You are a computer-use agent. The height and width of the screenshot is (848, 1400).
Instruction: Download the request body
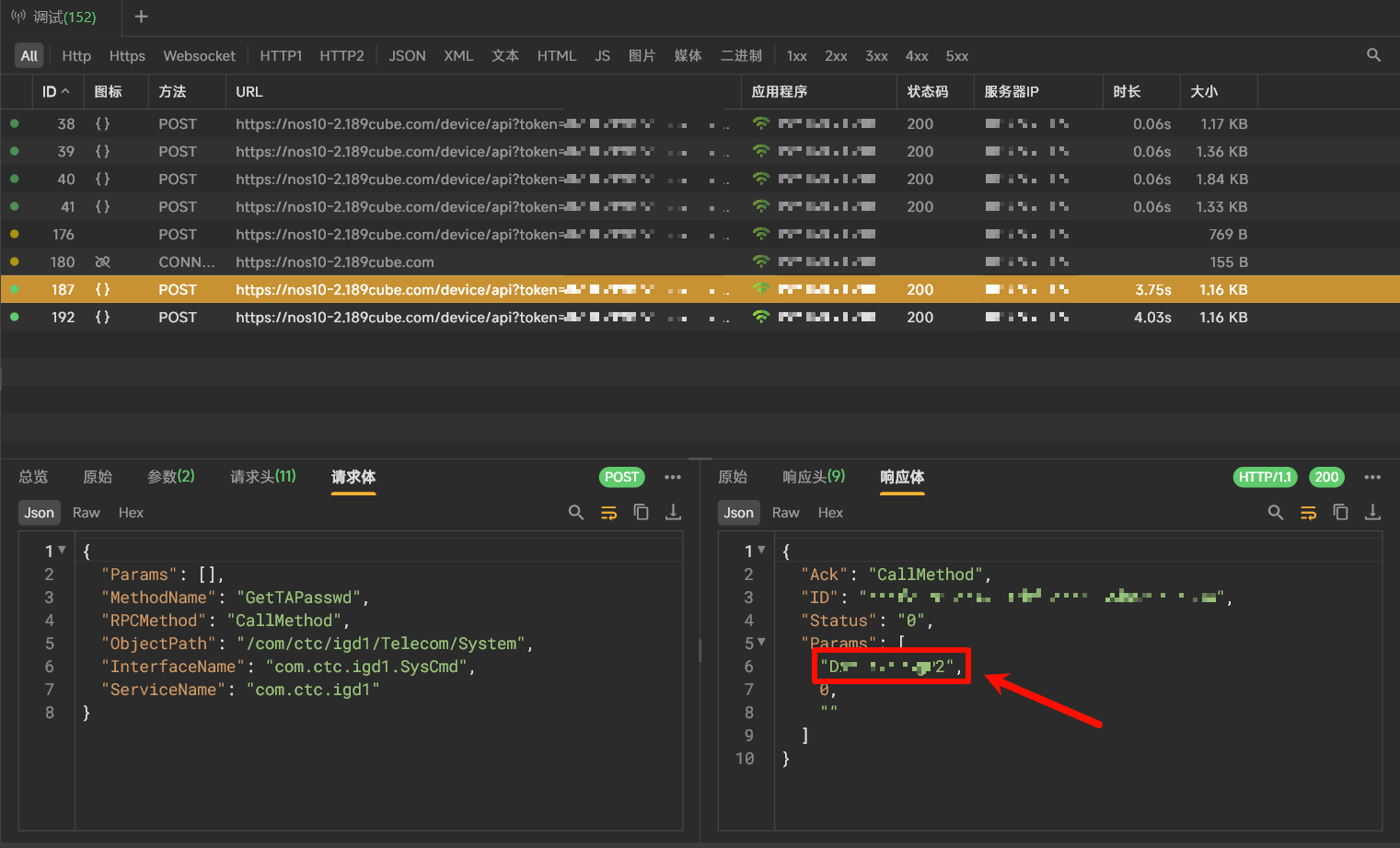coord(674,512)
